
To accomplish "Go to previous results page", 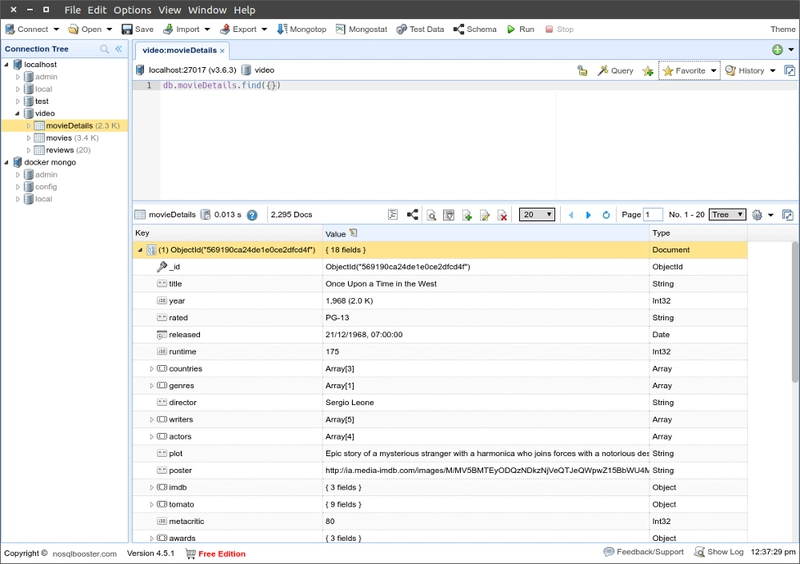I will [x=571, y=215].
